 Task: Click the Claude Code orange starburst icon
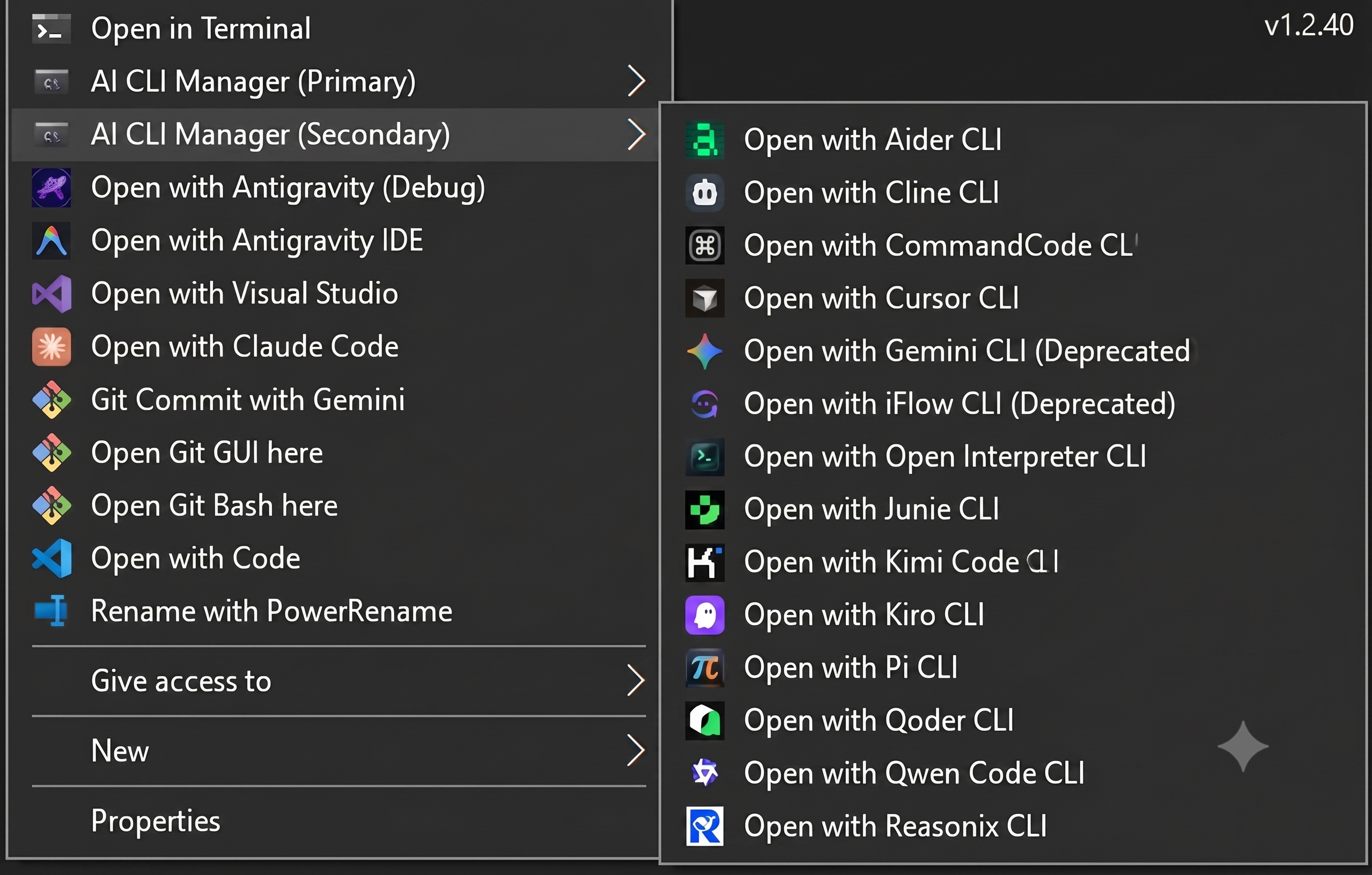51,346
